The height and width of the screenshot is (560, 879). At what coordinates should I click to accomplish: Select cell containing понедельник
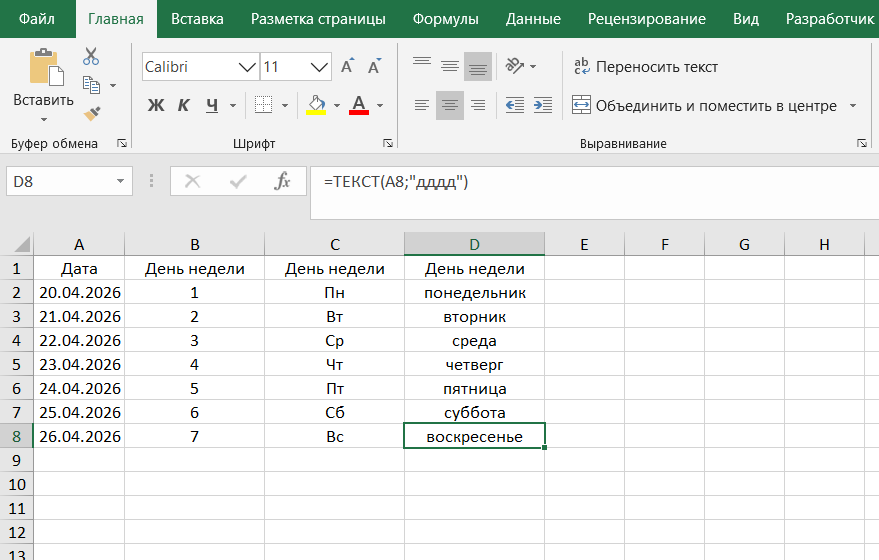tap(474, 293)
